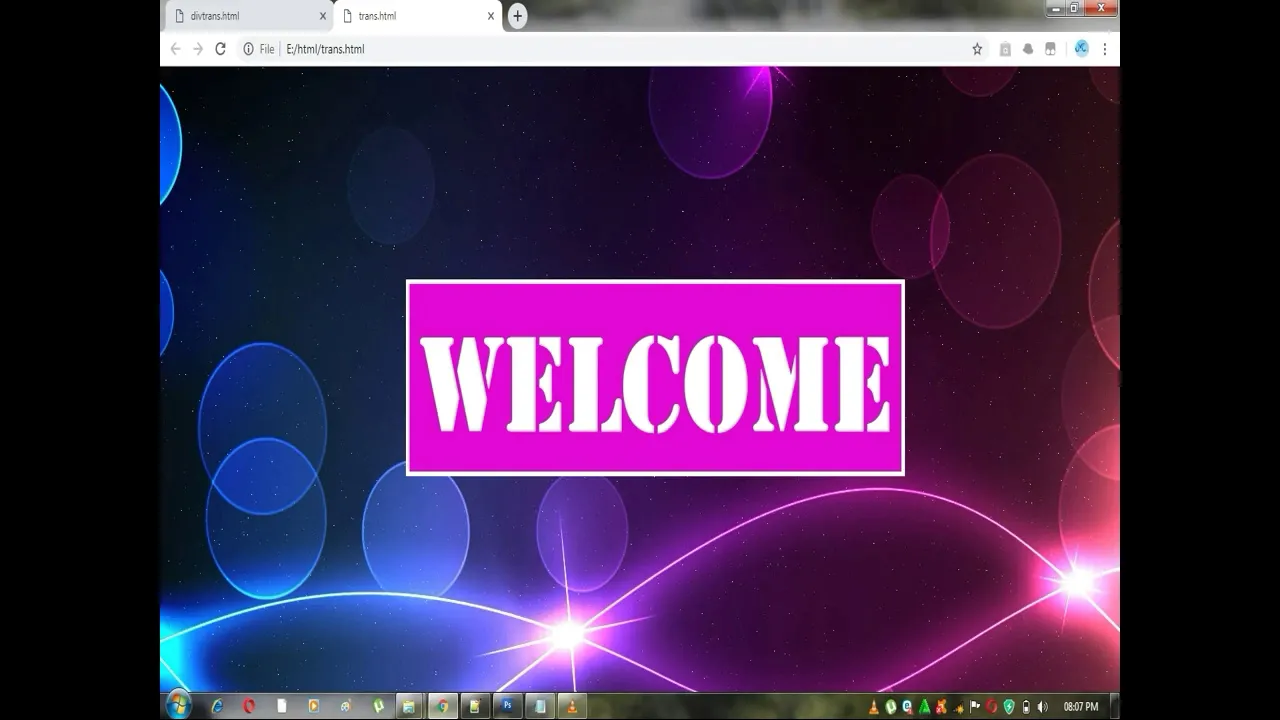The height and width of the screenshot is (720, 1280).
Task: Launch Internet Explorer from taskbar
Action: [217, 706]
